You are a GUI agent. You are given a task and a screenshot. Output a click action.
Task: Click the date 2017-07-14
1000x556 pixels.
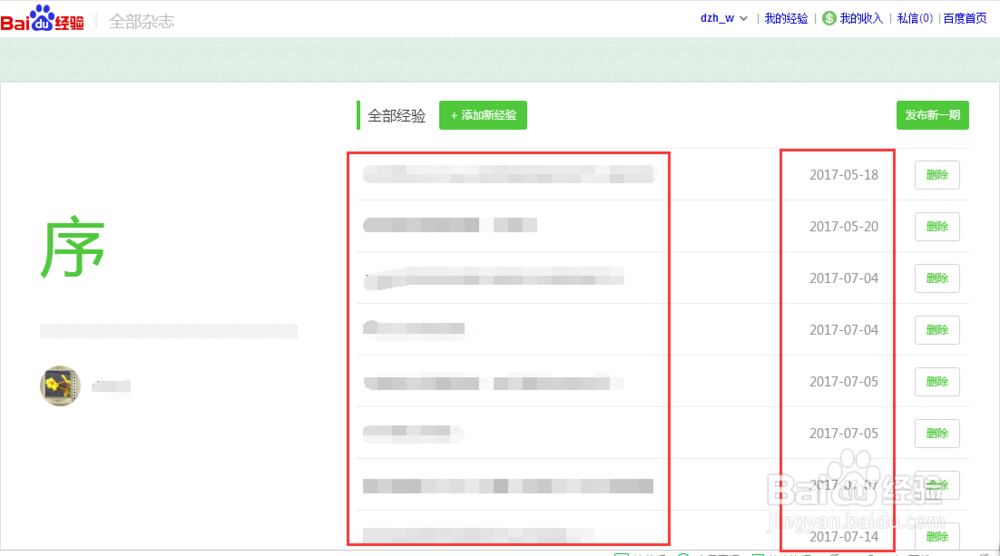(844, 536)
